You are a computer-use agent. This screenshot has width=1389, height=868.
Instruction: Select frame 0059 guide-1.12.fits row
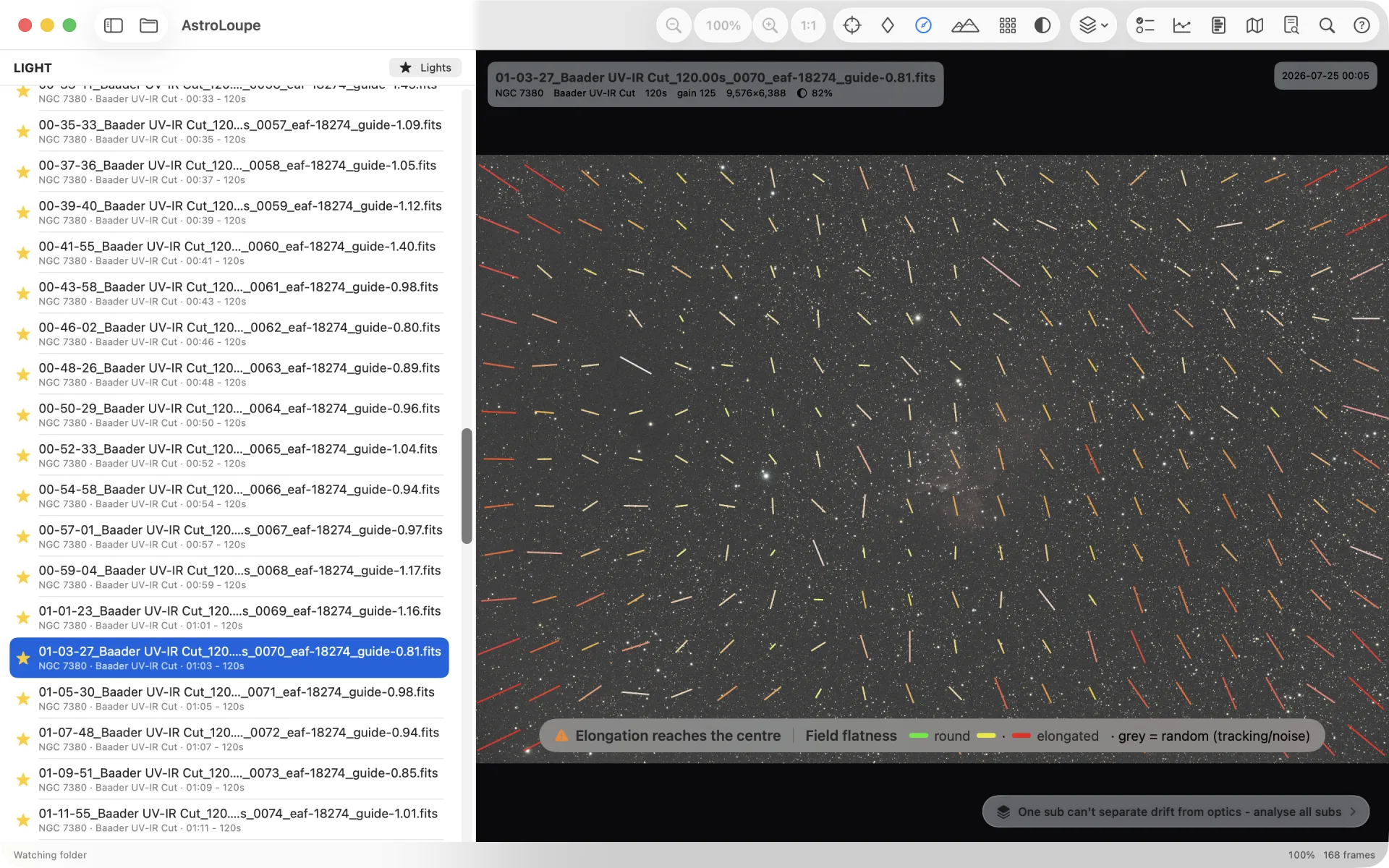coord(229,212)
